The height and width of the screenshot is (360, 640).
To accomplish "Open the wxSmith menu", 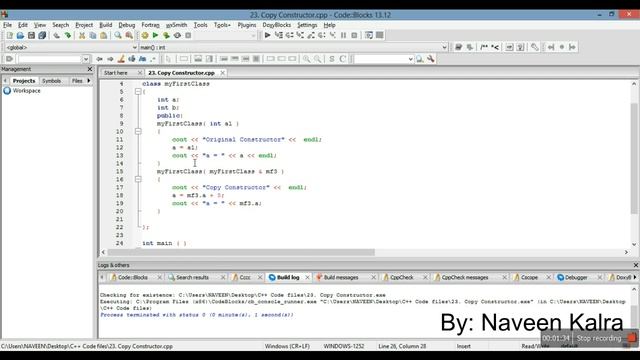I will click(176, 25).
